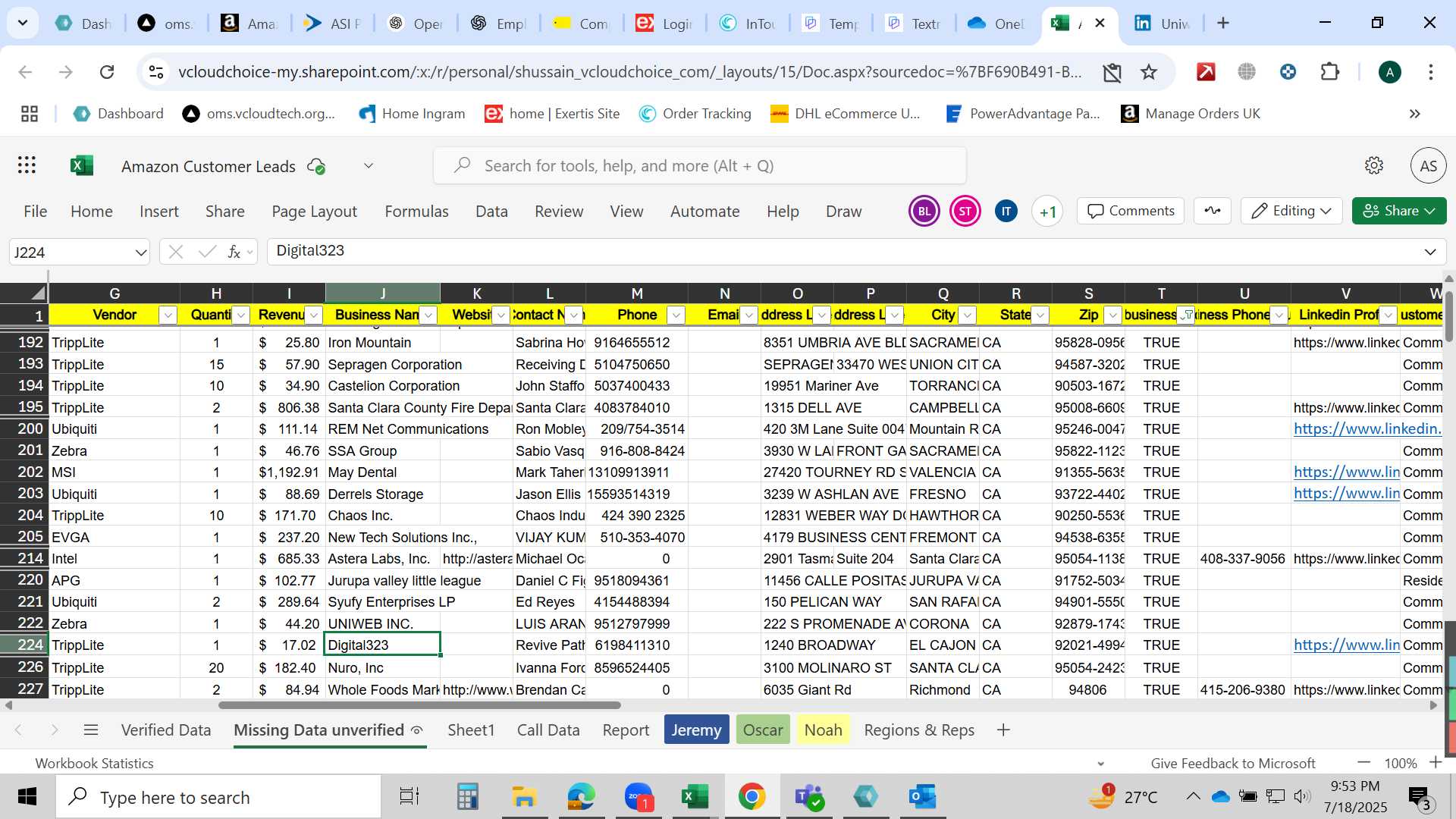
Task: Open the Zip column filter dropdown
Action: point(1112,315)
